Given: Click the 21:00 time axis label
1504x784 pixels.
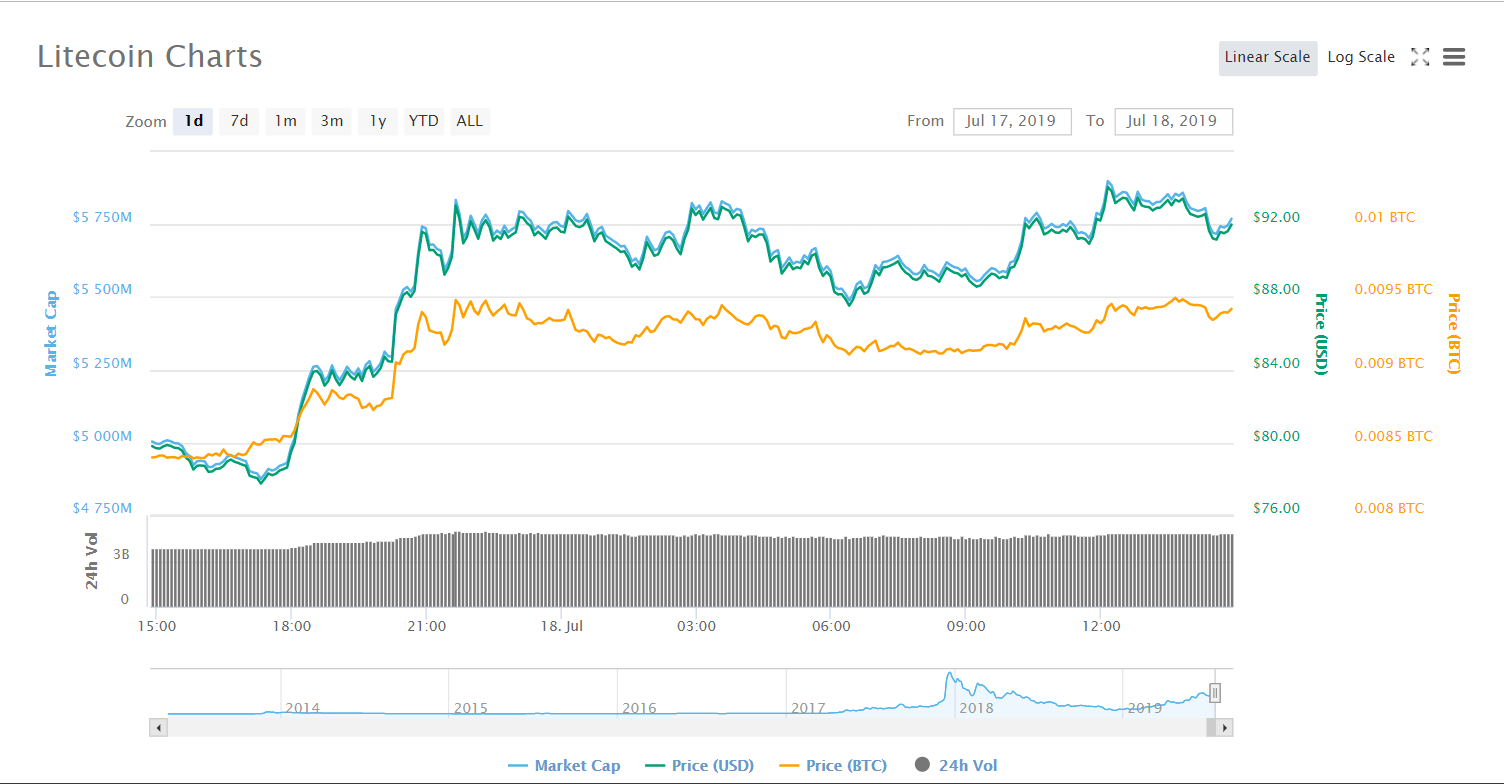Looking at the screenshot, I should 426,627.
